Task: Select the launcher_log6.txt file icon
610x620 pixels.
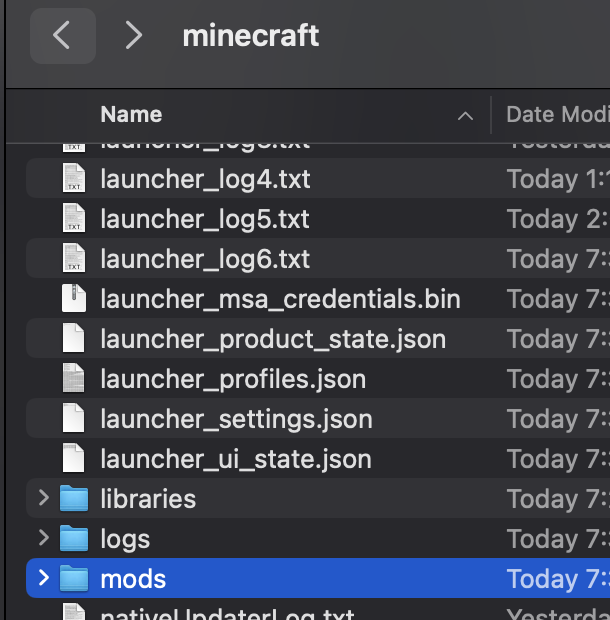Action: tap(74, 258)
